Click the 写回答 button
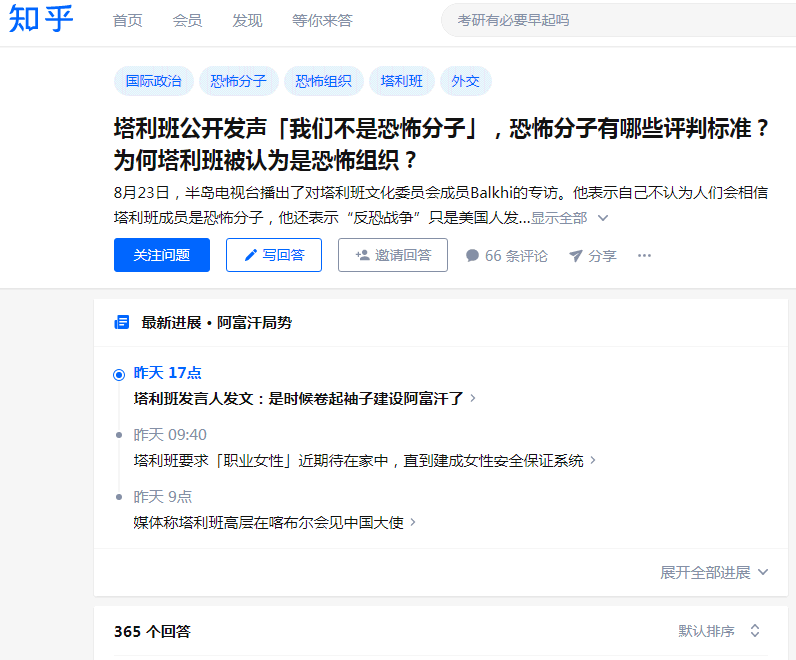Viewport: 796px width, 660px height. click(x=274, y=255)
